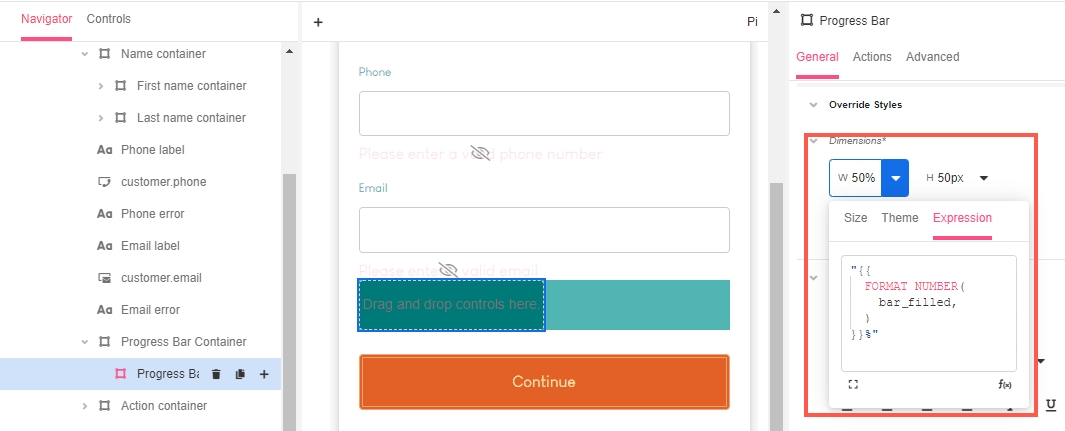The width and height of the screenshot is (1065, 431).
Task: Click the plus icon above the canvas
Action: coord(318,22)
